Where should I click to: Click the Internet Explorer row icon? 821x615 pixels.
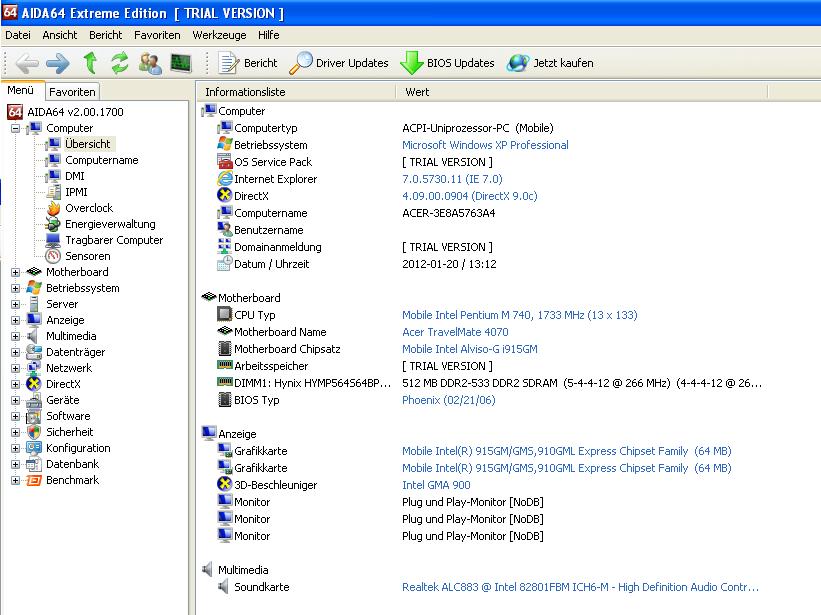tap(225, 178)
